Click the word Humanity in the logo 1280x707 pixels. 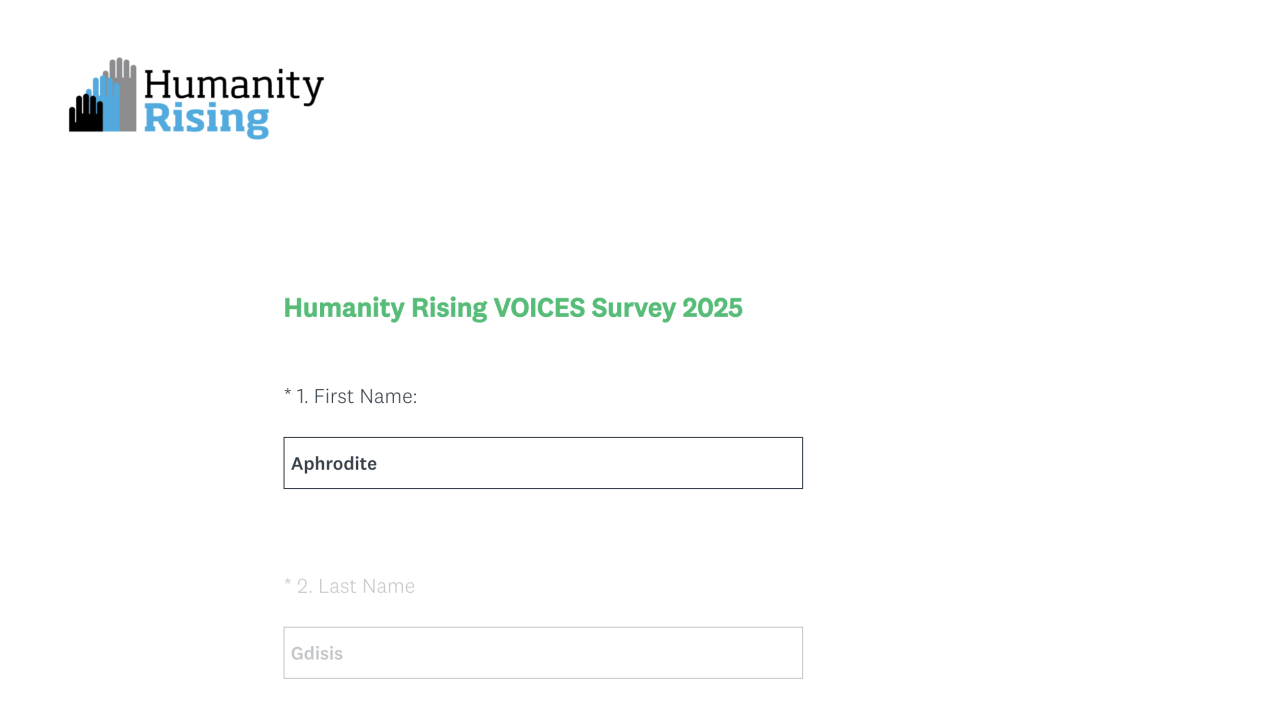tap(234, 86)
